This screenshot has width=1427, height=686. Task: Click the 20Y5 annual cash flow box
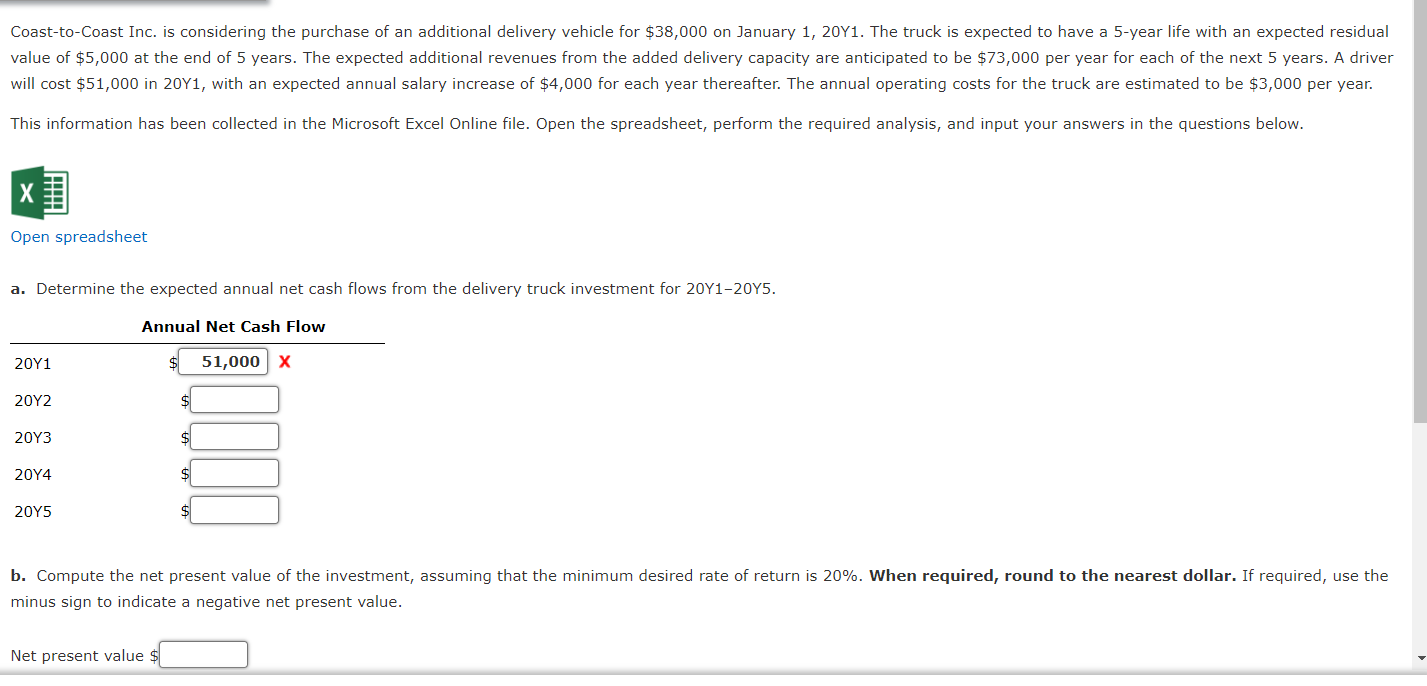pyautogui.click(x=234, y=509)
